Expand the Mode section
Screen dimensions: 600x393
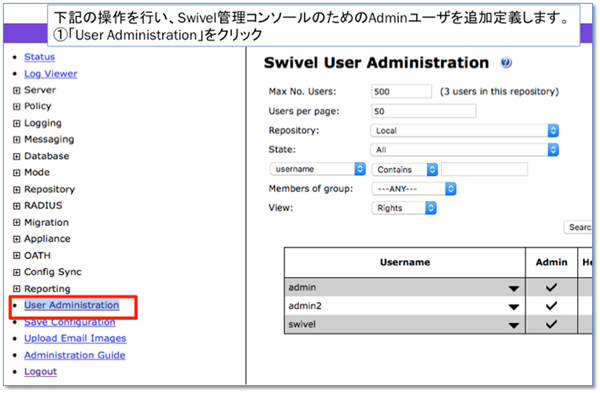[16, 173]
